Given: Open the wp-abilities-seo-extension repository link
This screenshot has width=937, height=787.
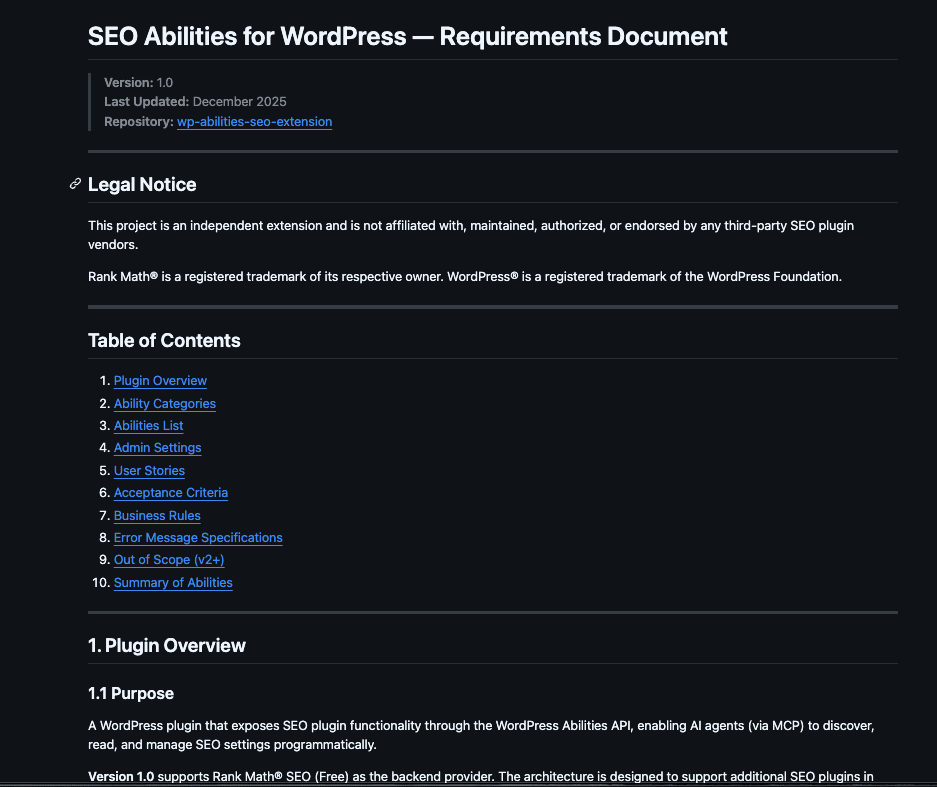Looking at the screenshot, I should pos(254,121).
